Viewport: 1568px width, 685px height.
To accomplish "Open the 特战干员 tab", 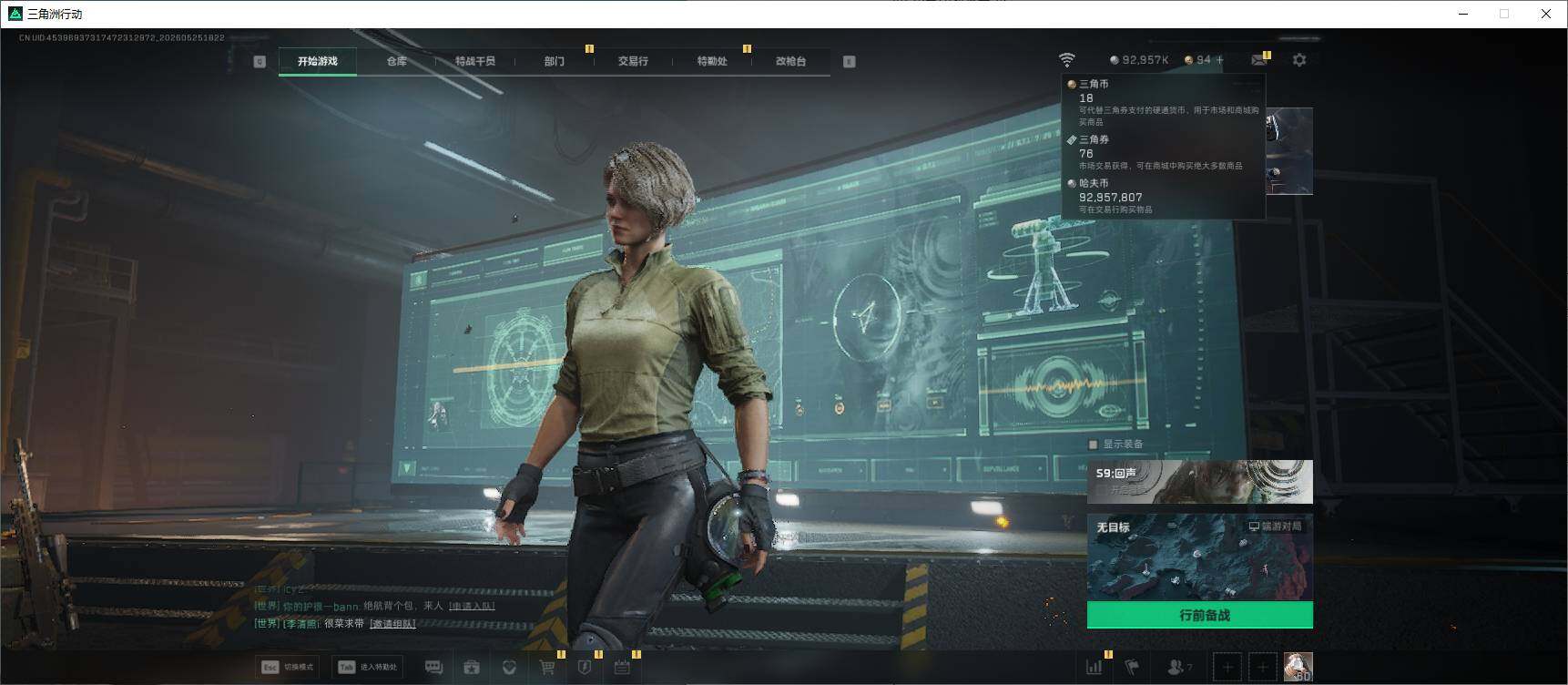I will click(475, 61).
